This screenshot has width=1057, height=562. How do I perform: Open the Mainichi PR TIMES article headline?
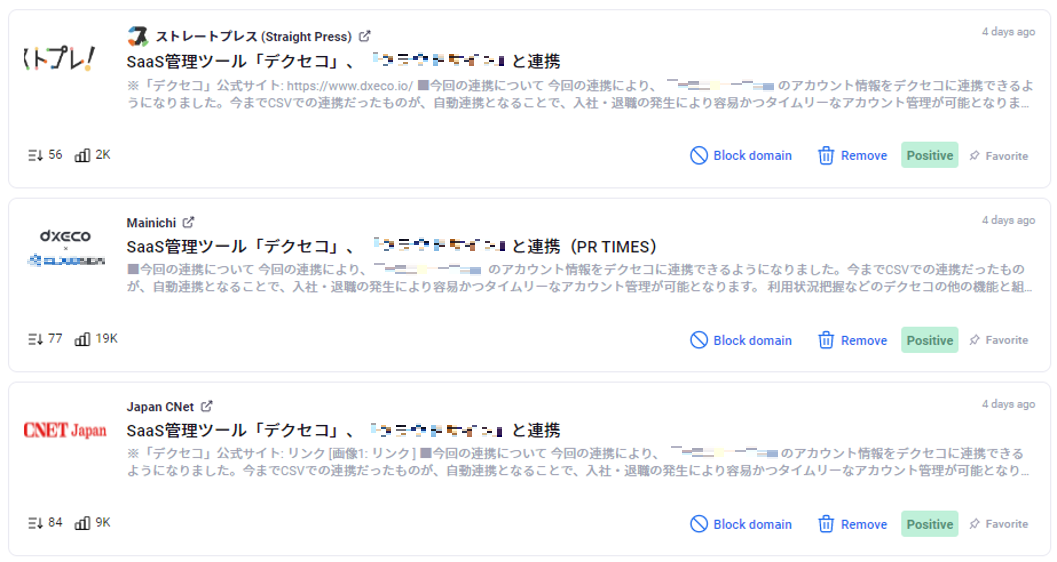[391, 246]
